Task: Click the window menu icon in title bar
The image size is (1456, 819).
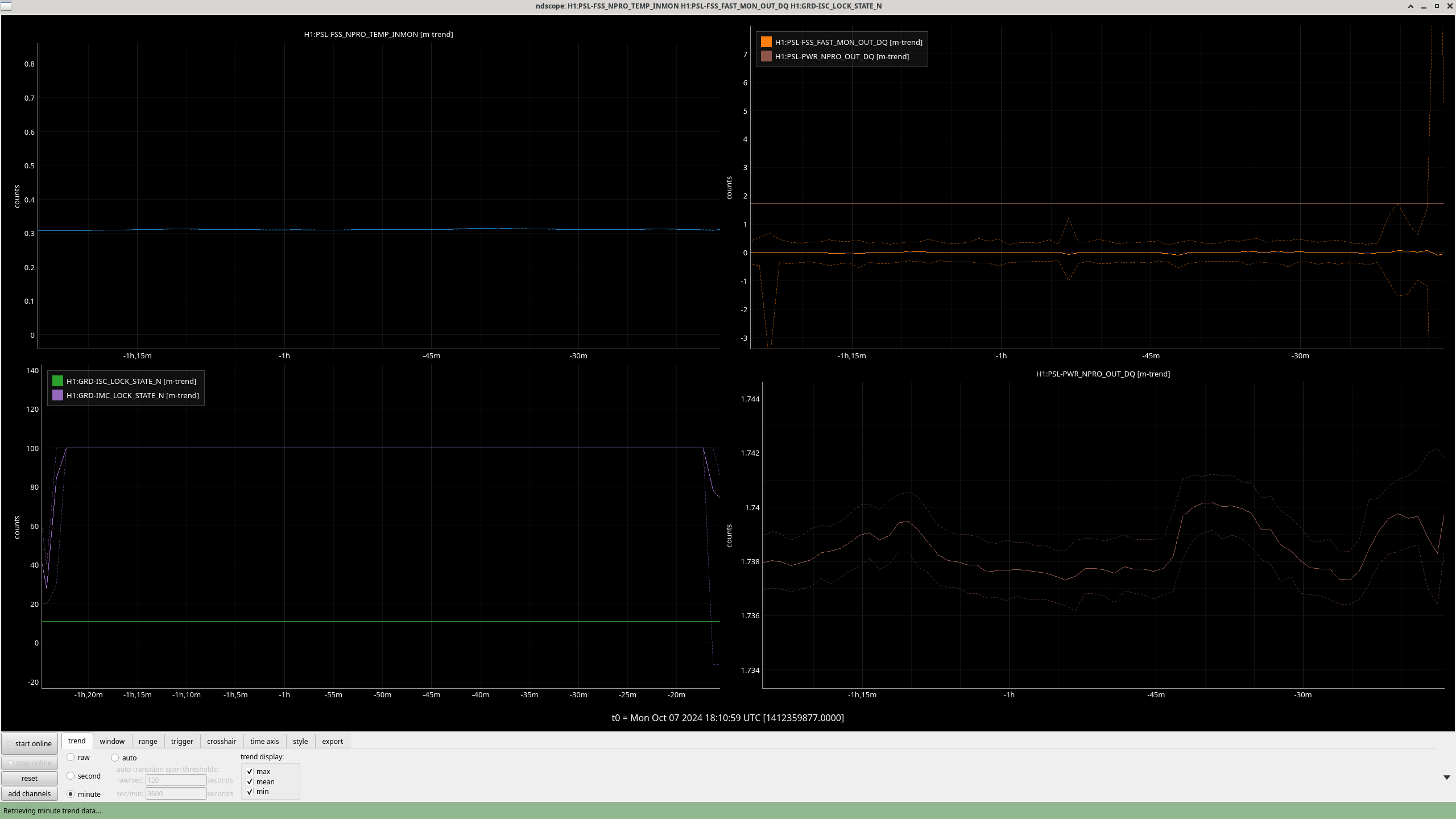Action: pos(6,6)
